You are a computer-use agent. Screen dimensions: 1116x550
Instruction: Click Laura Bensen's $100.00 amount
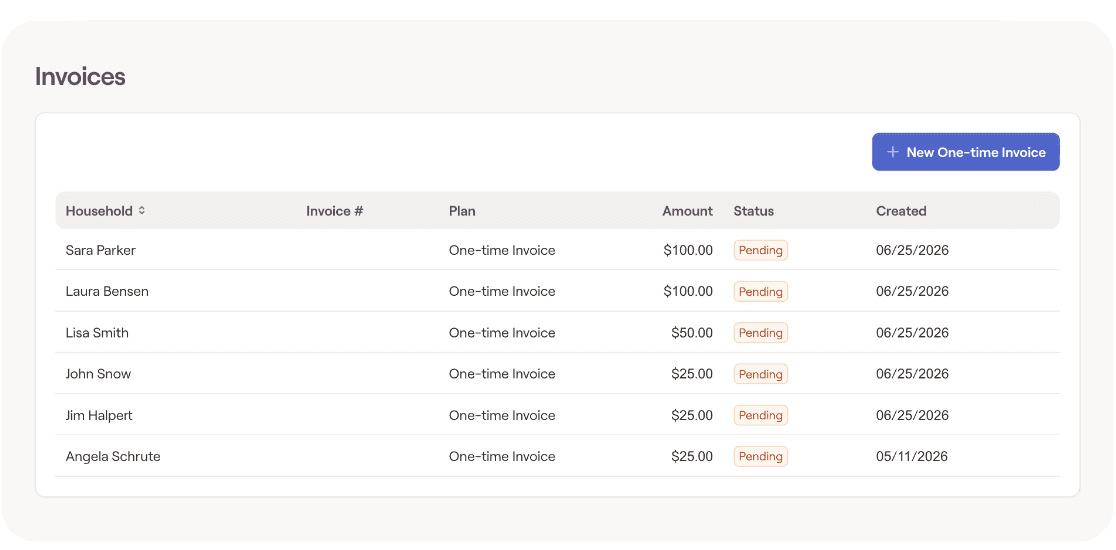tap(688, 291)
